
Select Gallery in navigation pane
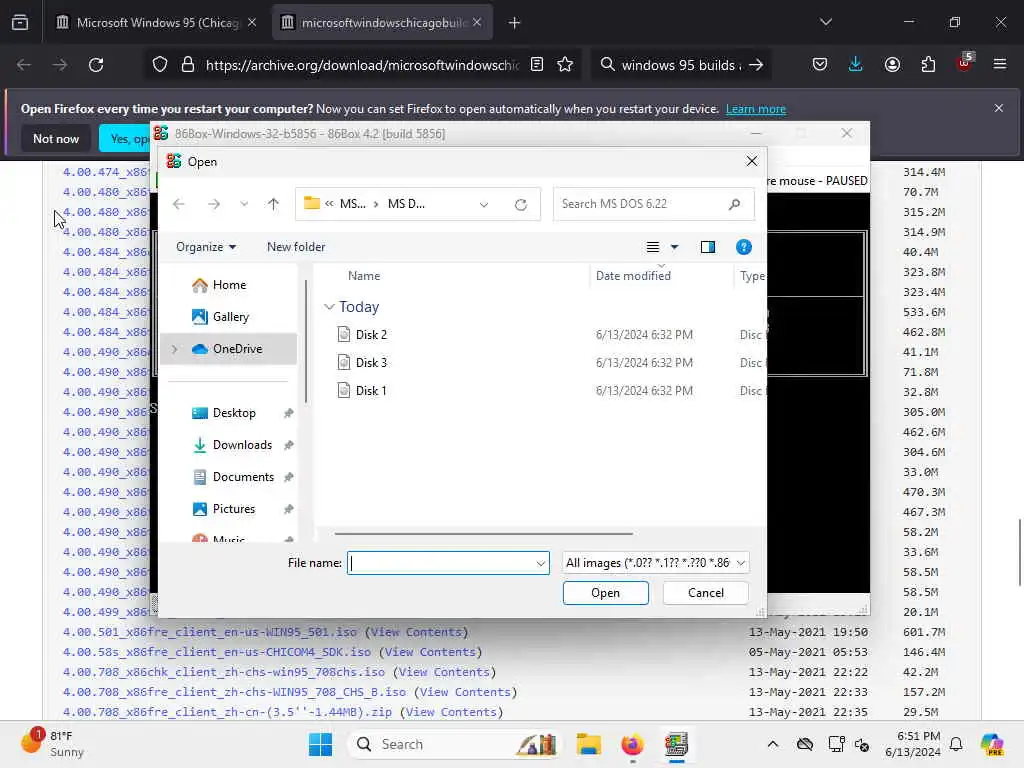point(229,317)
